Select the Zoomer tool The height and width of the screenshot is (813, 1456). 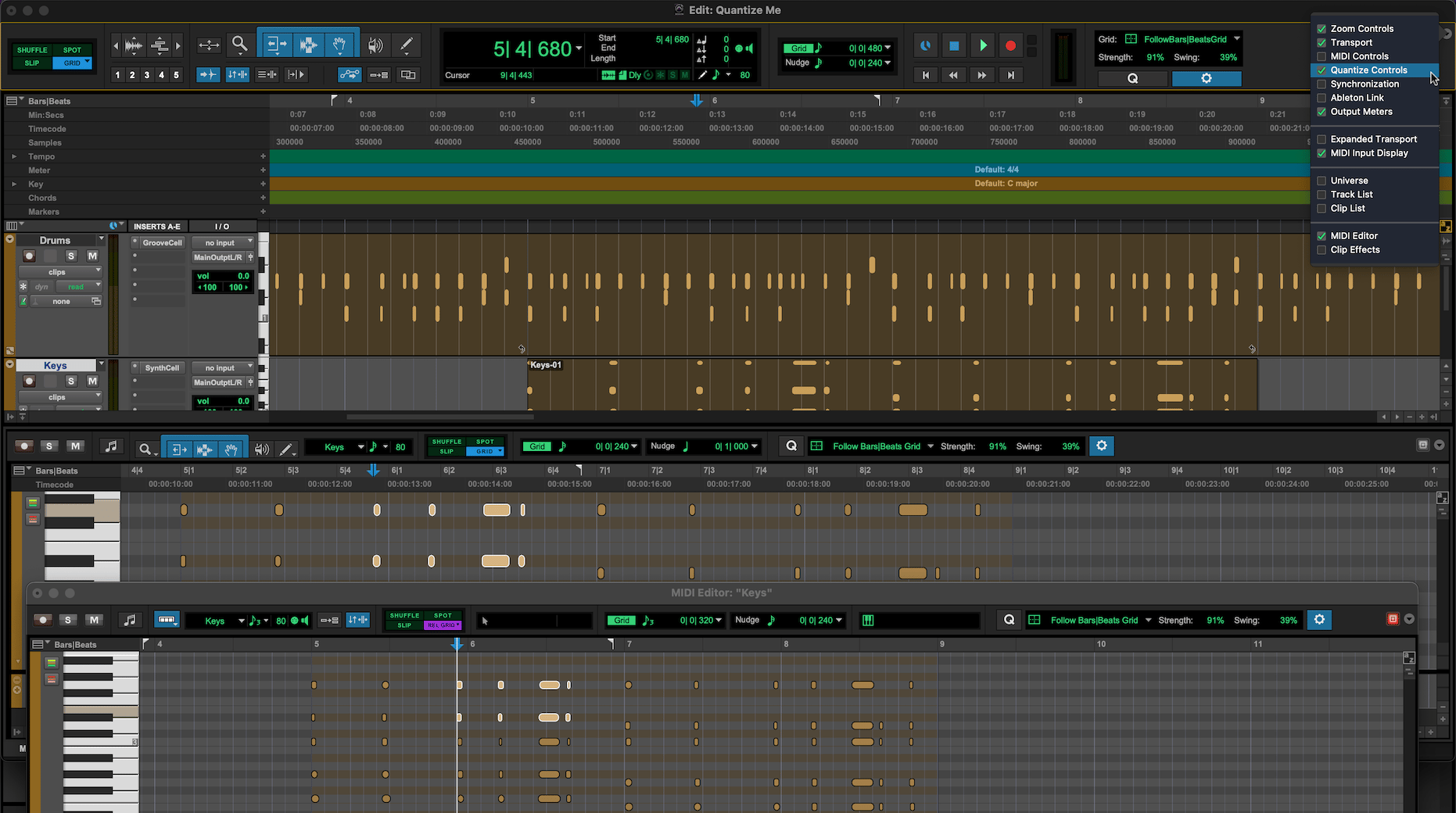click(239, 45)
